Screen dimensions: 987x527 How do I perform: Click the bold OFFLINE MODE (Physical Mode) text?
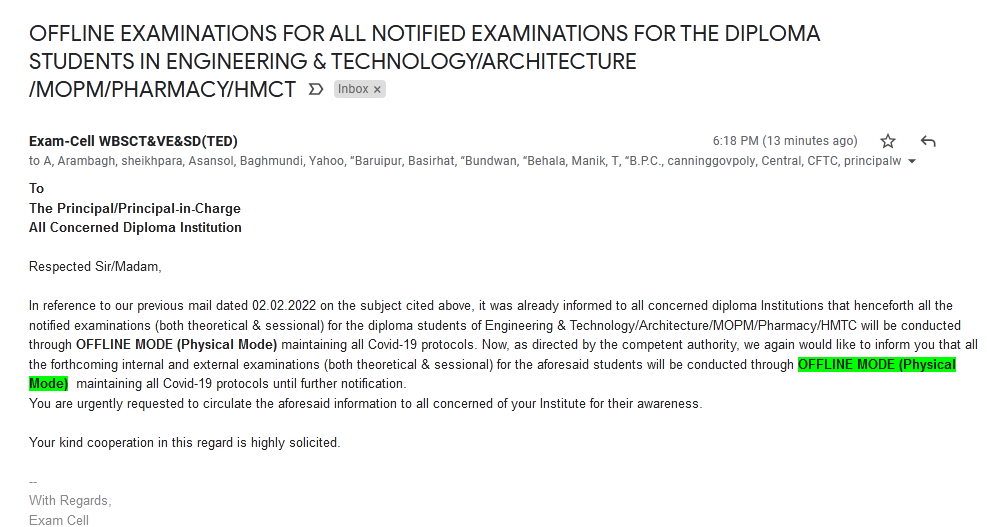pos(176,345)
